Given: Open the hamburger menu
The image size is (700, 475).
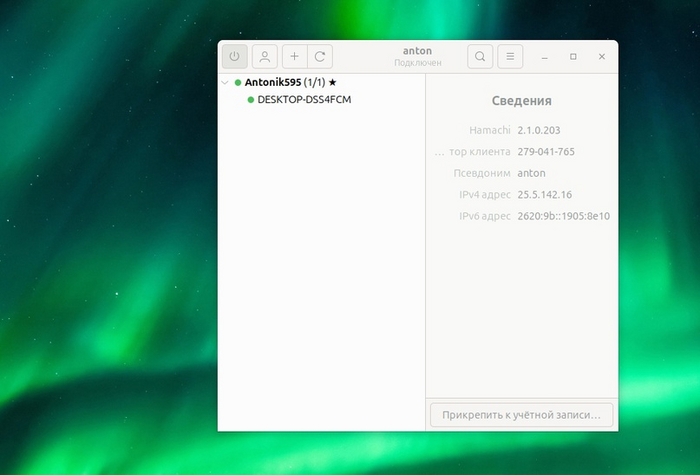Looking at the screenshot, I should point(509,57).
